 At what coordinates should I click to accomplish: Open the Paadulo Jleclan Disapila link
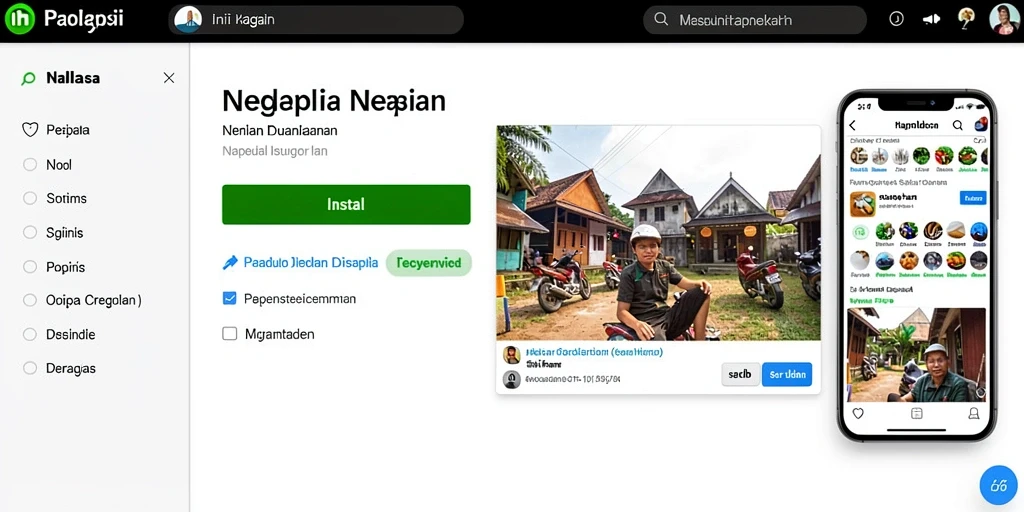point(311,263)
